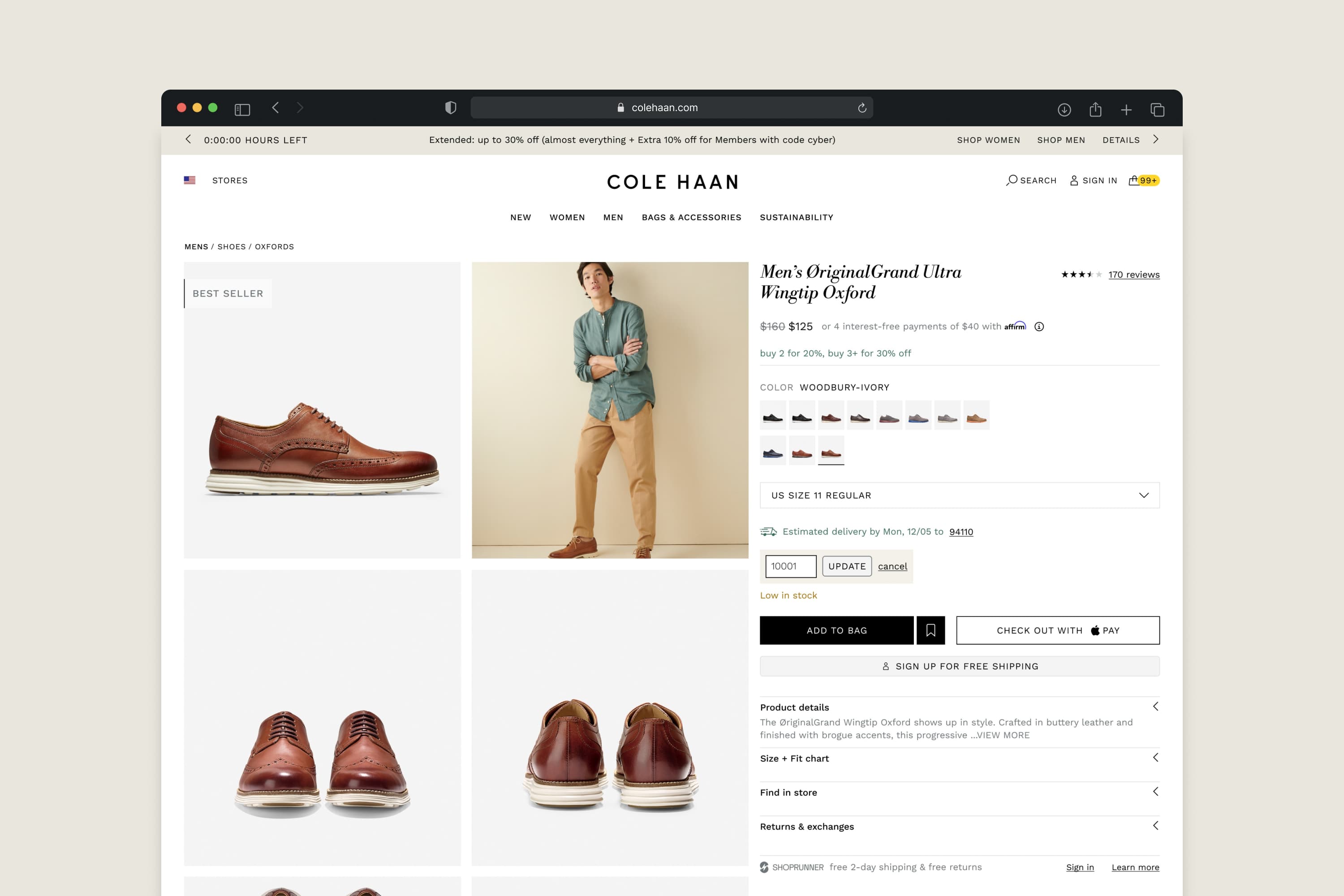
Task: Open Safari sidebar toggle icon
Action: [242, 108]
